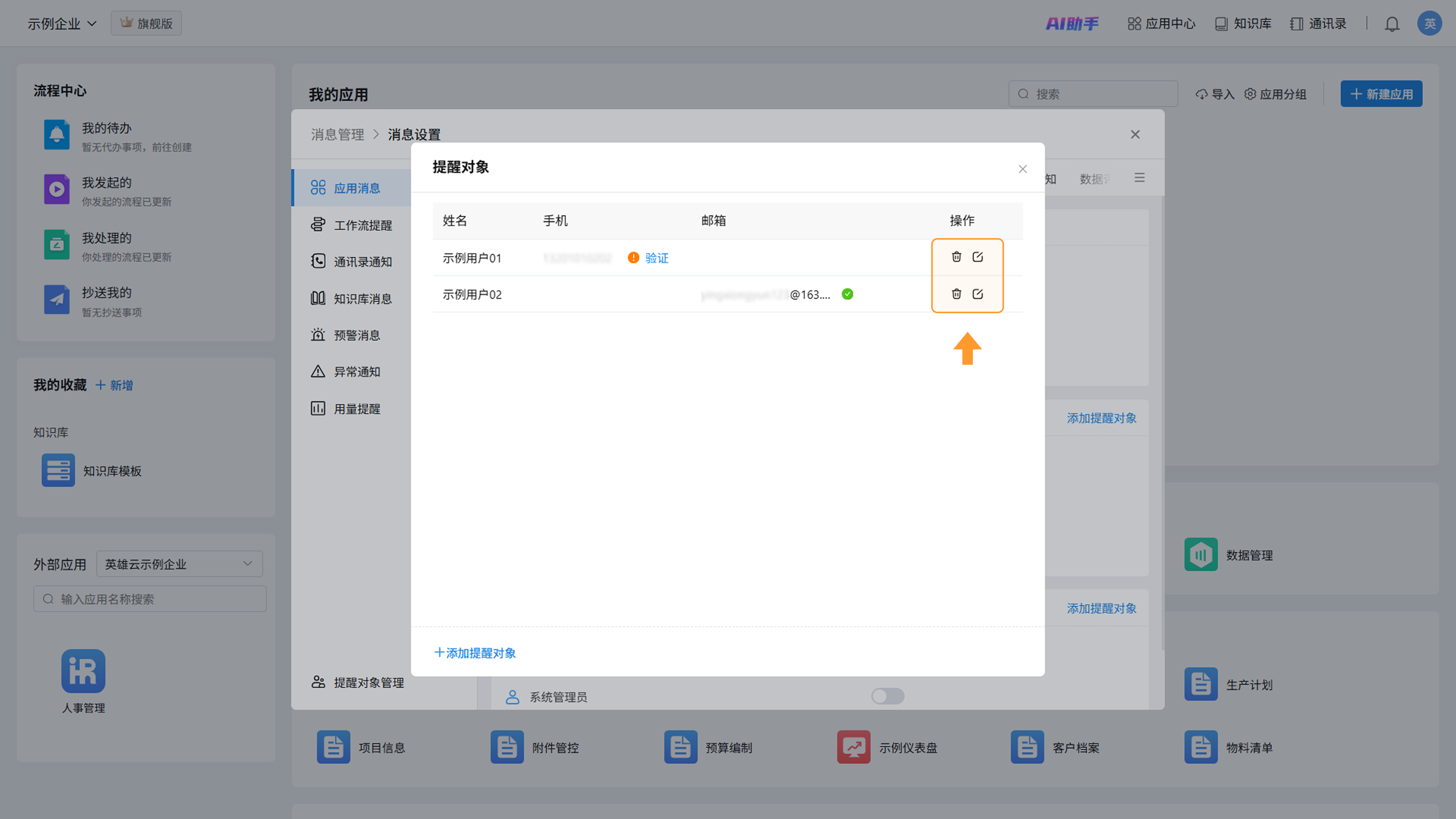Open the notification bell

click(x=1392, y=24)
